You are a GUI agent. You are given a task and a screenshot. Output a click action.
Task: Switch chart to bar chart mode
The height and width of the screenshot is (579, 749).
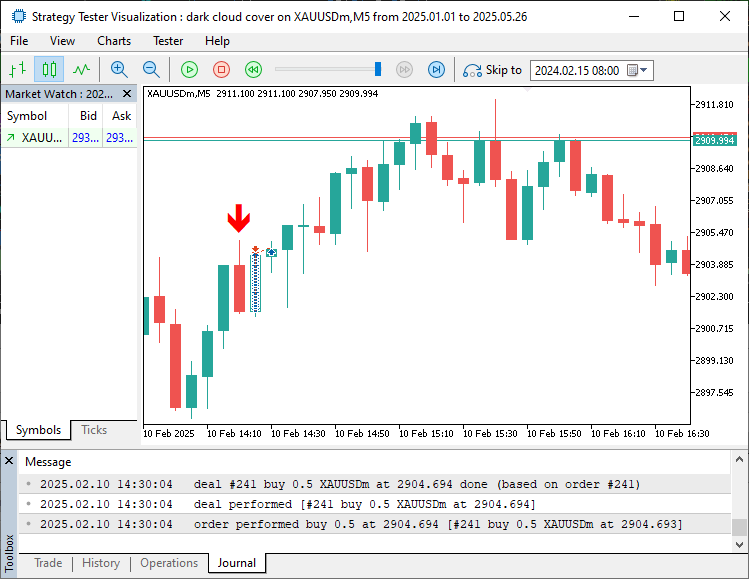[x=17, y=70]
